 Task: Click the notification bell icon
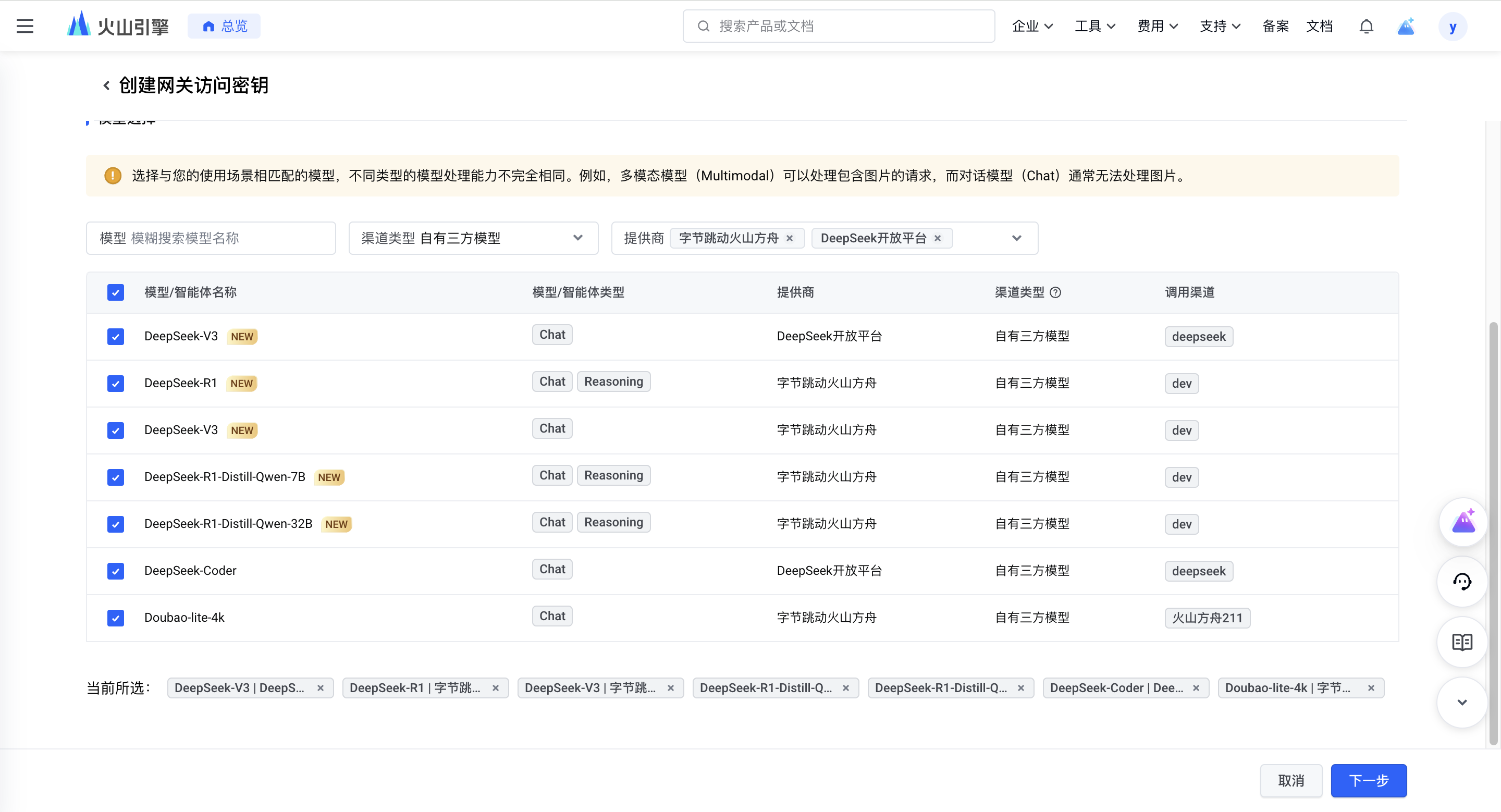[1366, 26]
